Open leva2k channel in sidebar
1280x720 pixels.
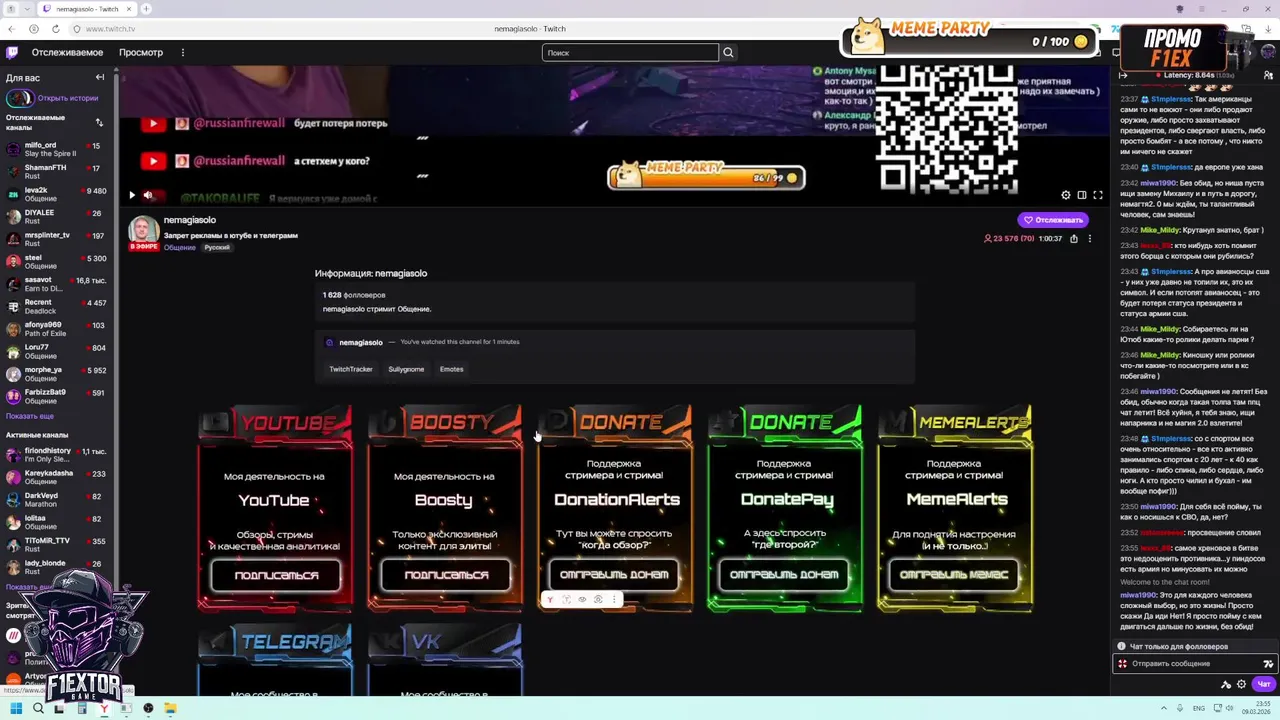pyautogui.click(x=55, y=194)
